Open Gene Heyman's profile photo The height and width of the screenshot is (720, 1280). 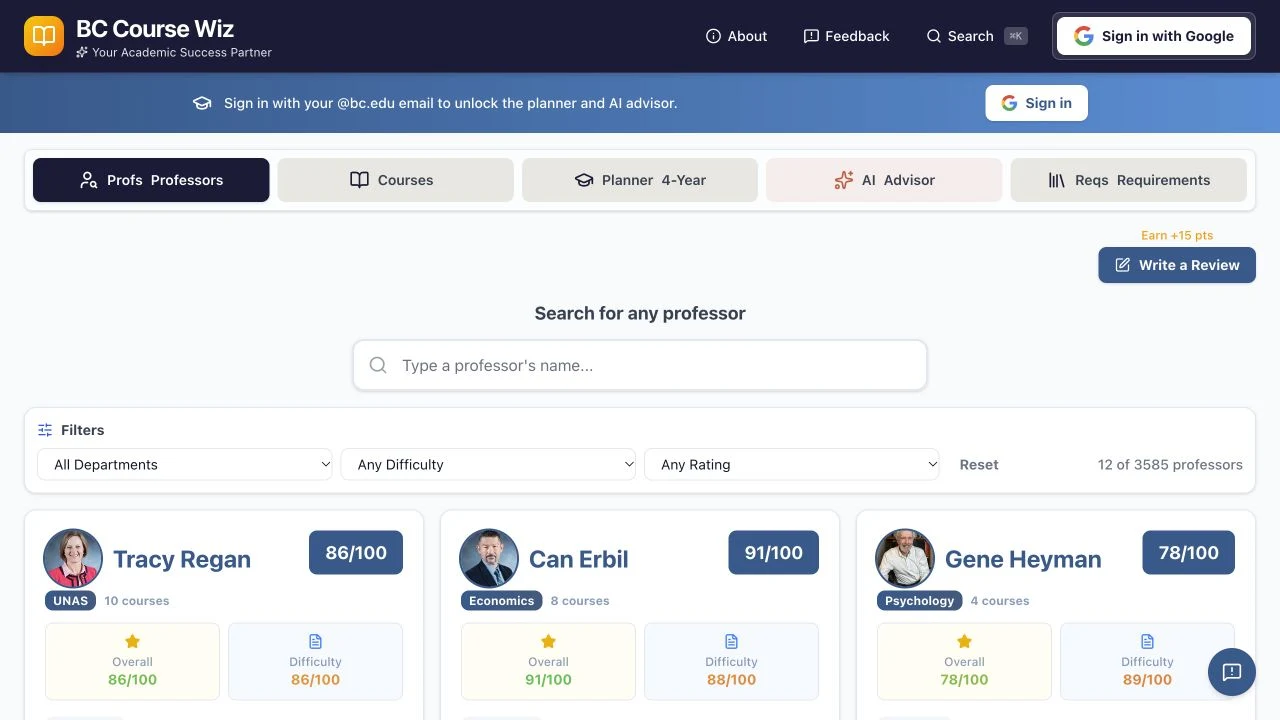(905, 558)
